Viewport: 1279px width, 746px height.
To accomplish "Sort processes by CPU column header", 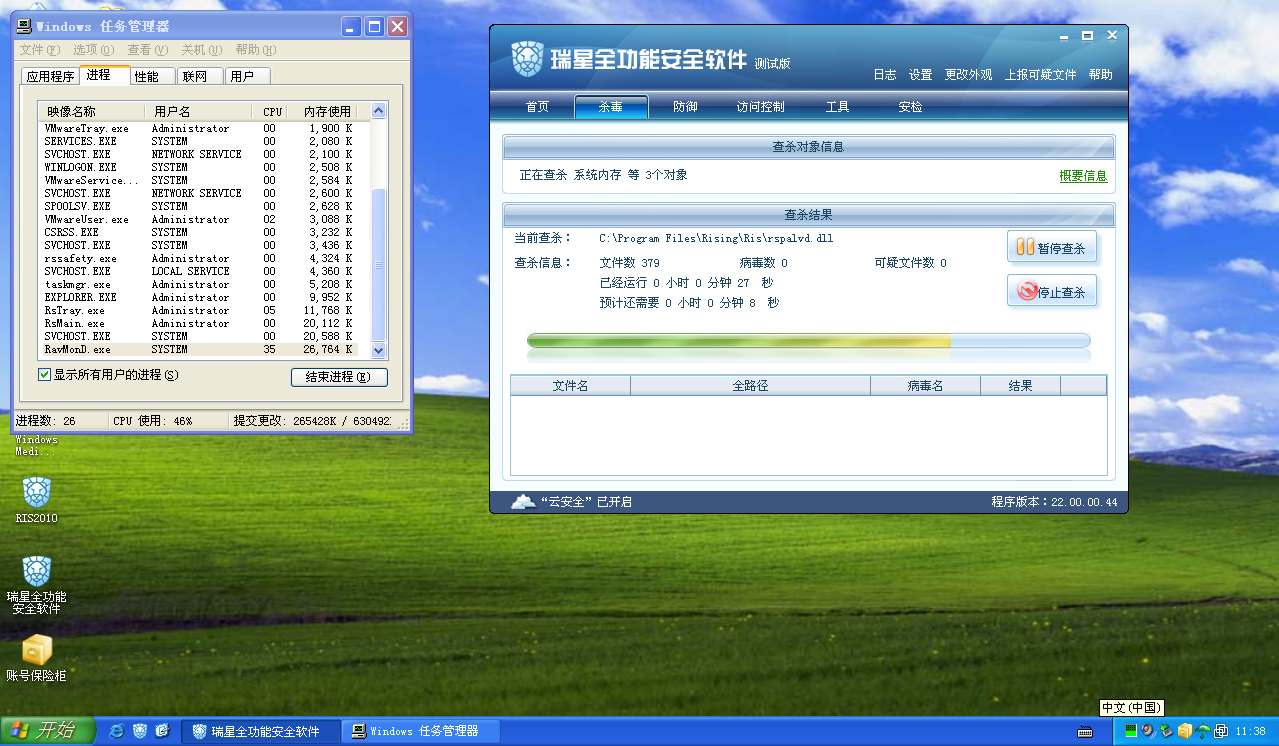I will 272,111.
